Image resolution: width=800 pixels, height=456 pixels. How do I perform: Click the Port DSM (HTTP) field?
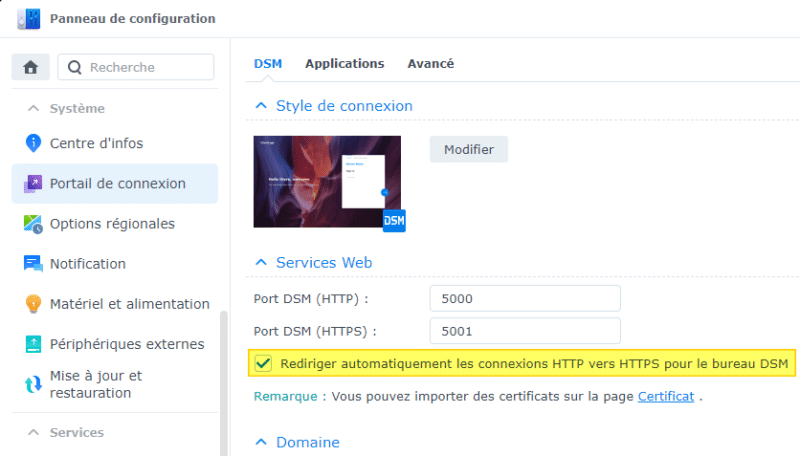tap(525, 298)
